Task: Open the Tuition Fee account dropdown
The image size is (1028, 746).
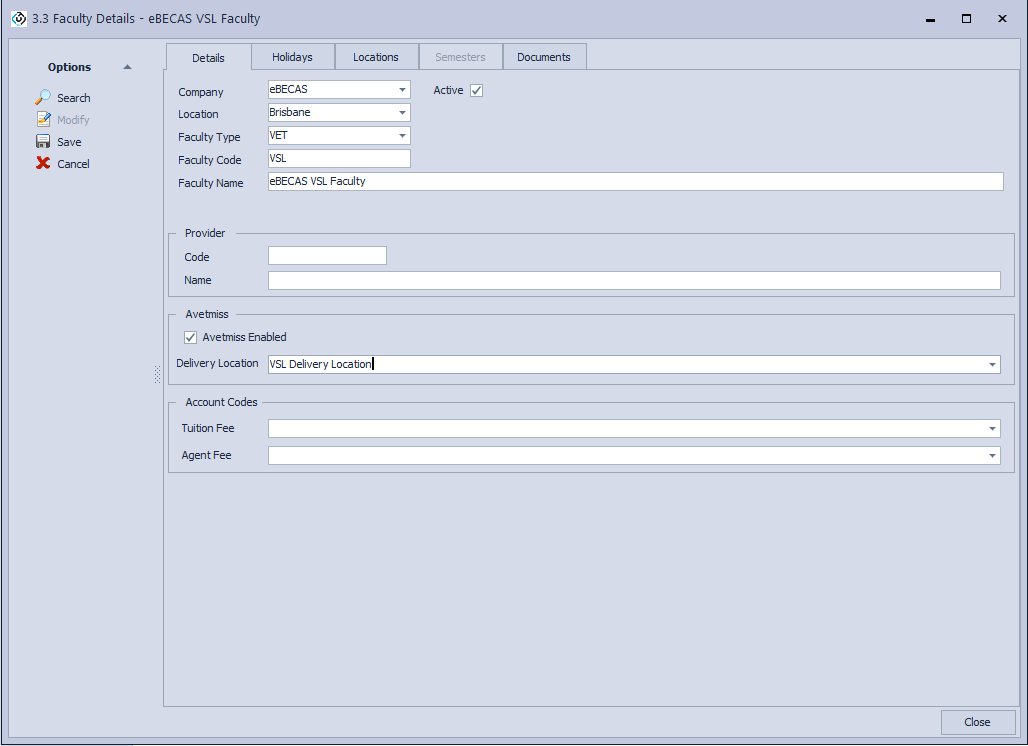Action: pyautogui.click(x=992, y=429)
